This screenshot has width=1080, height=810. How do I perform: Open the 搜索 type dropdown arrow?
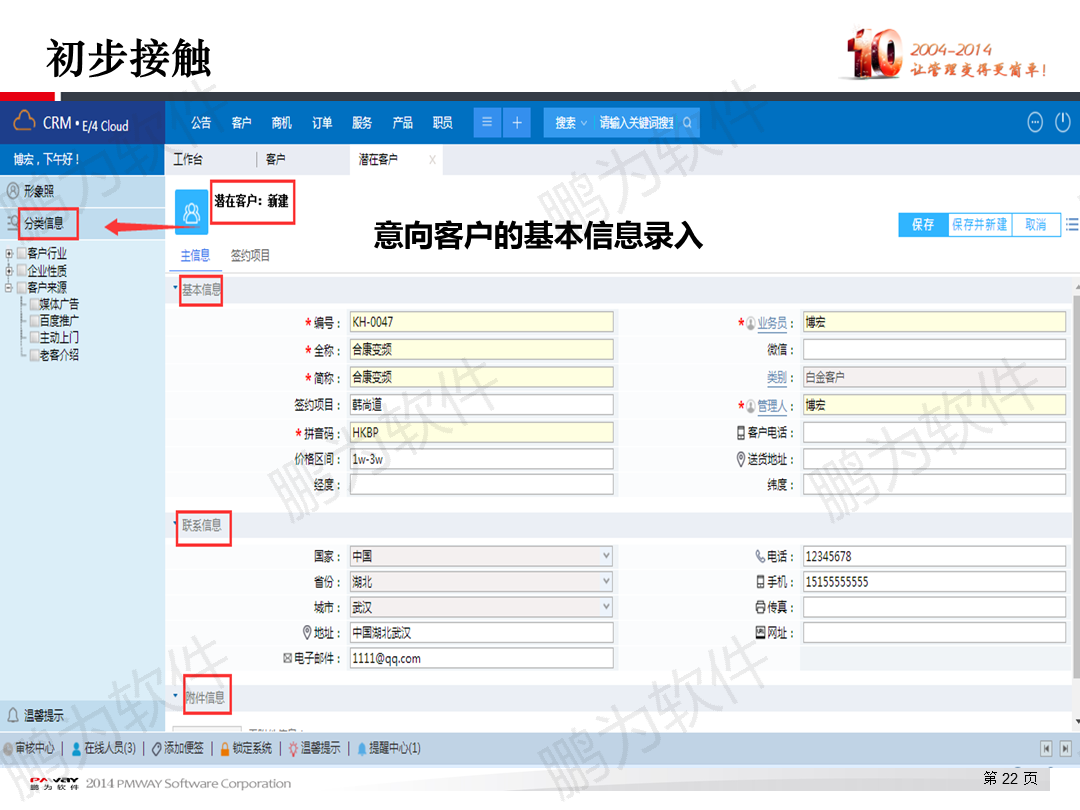click(584, 123)
